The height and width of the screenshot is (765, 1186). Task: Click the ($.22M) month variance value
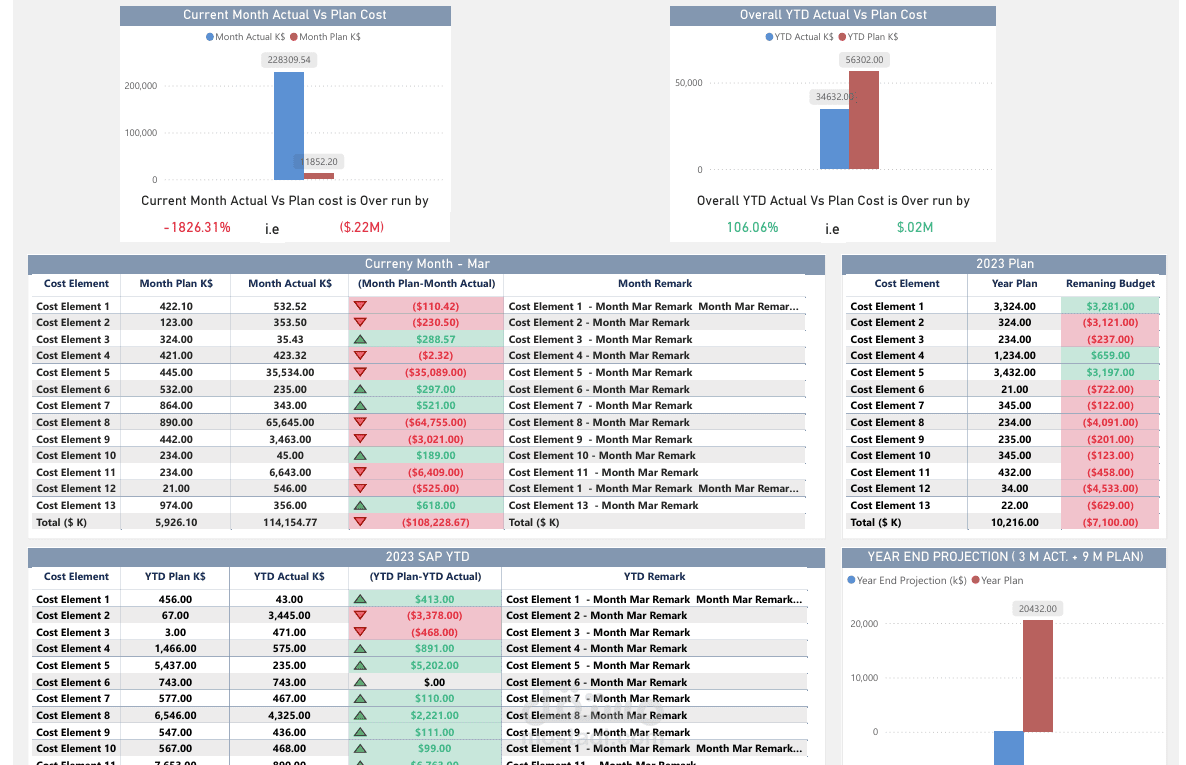tap(362, 227)
